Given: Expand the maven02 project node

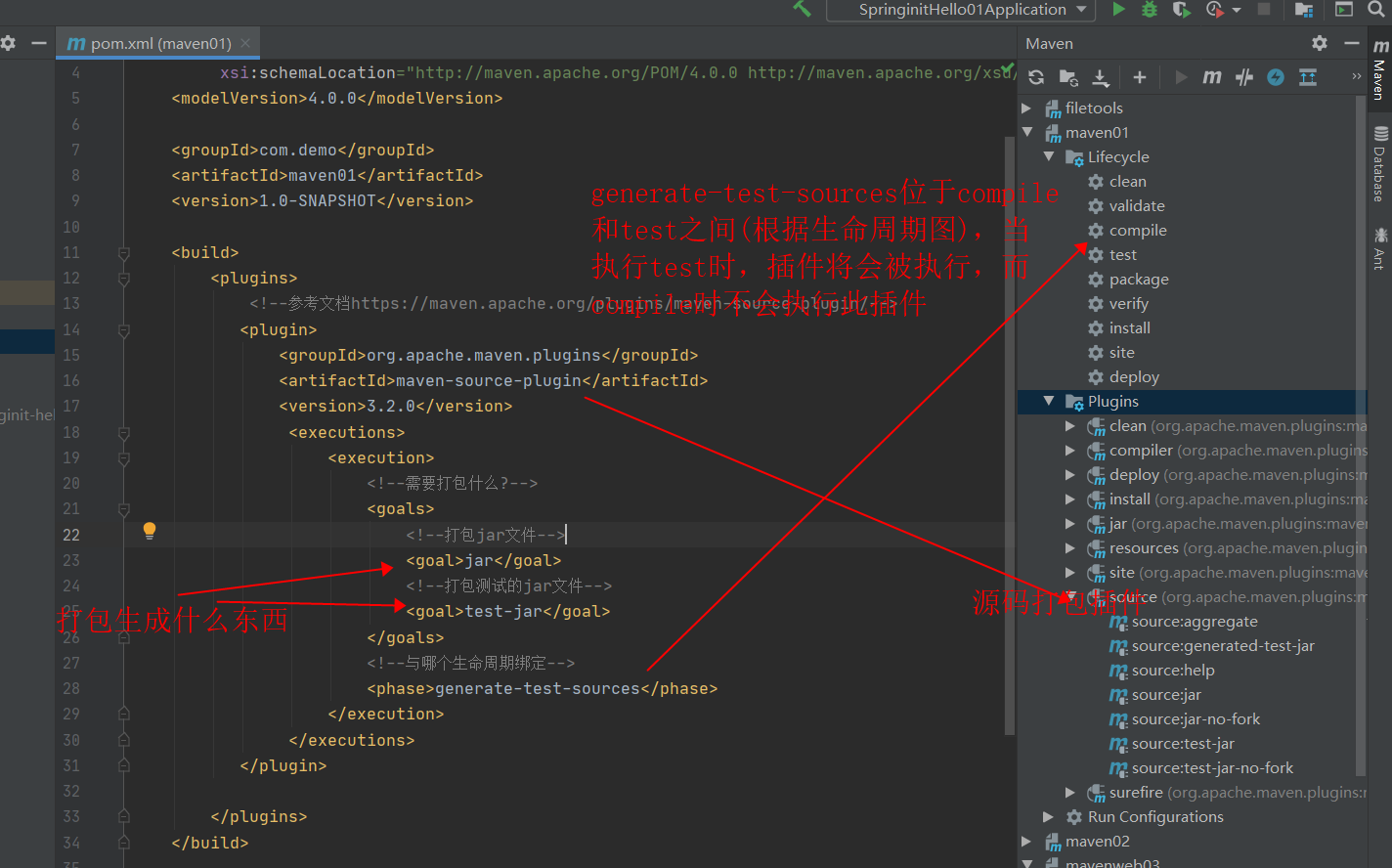Looking at the screenshot, I should [1026, 841].
